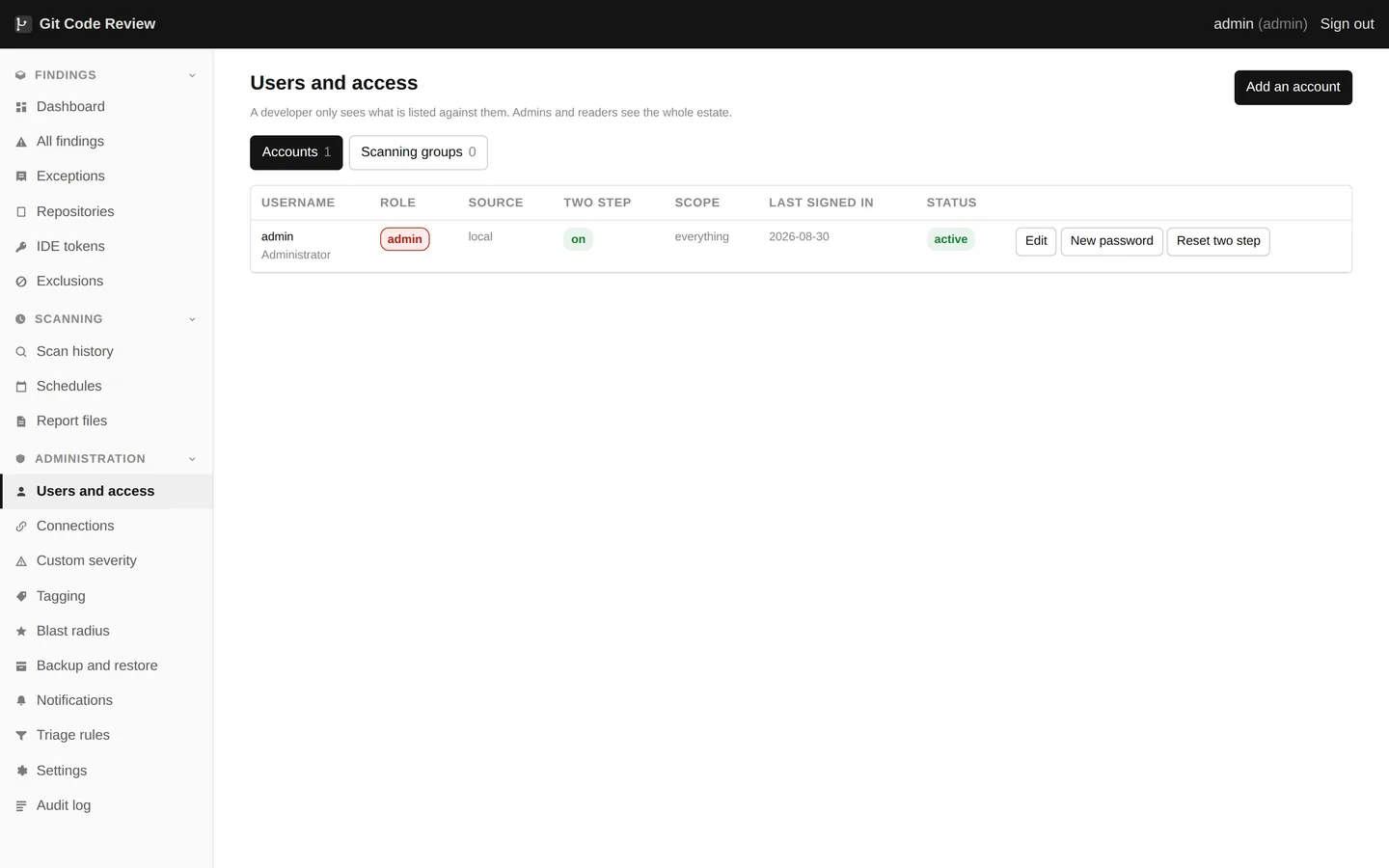
Task: Click the Scan history magnifier icon
Action: [21, 352]
